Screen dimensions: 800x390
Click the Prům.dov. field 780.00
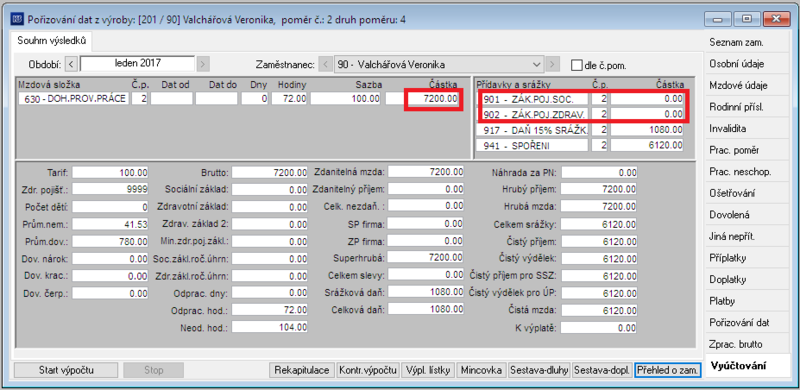[110, 241]
